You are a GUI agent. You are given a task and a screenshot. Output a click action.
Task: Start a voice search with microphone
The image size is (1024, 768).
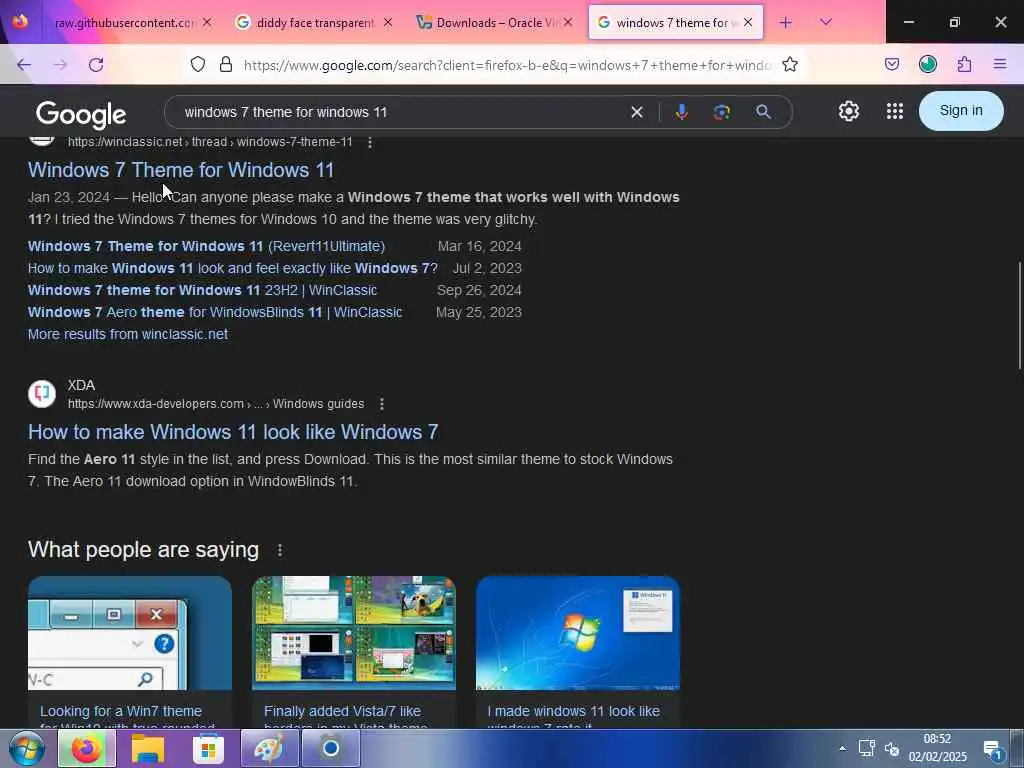click(x=682, y=112)
